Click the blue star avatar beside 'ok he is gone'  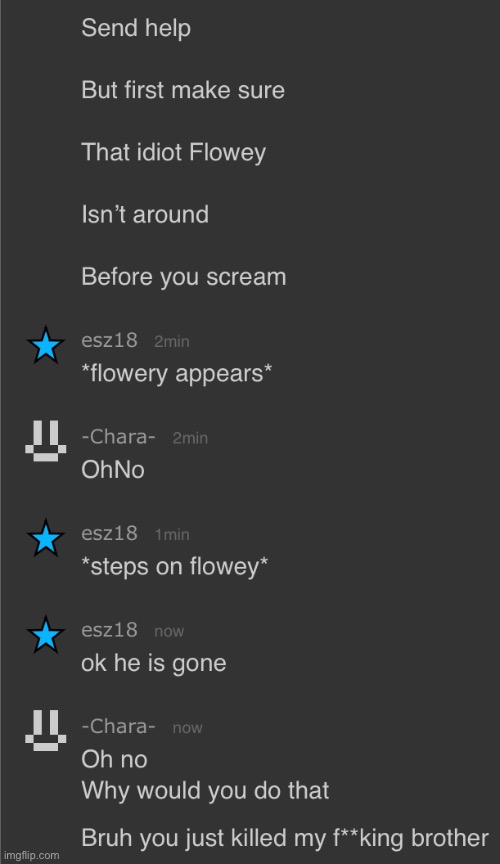(46, 634)
